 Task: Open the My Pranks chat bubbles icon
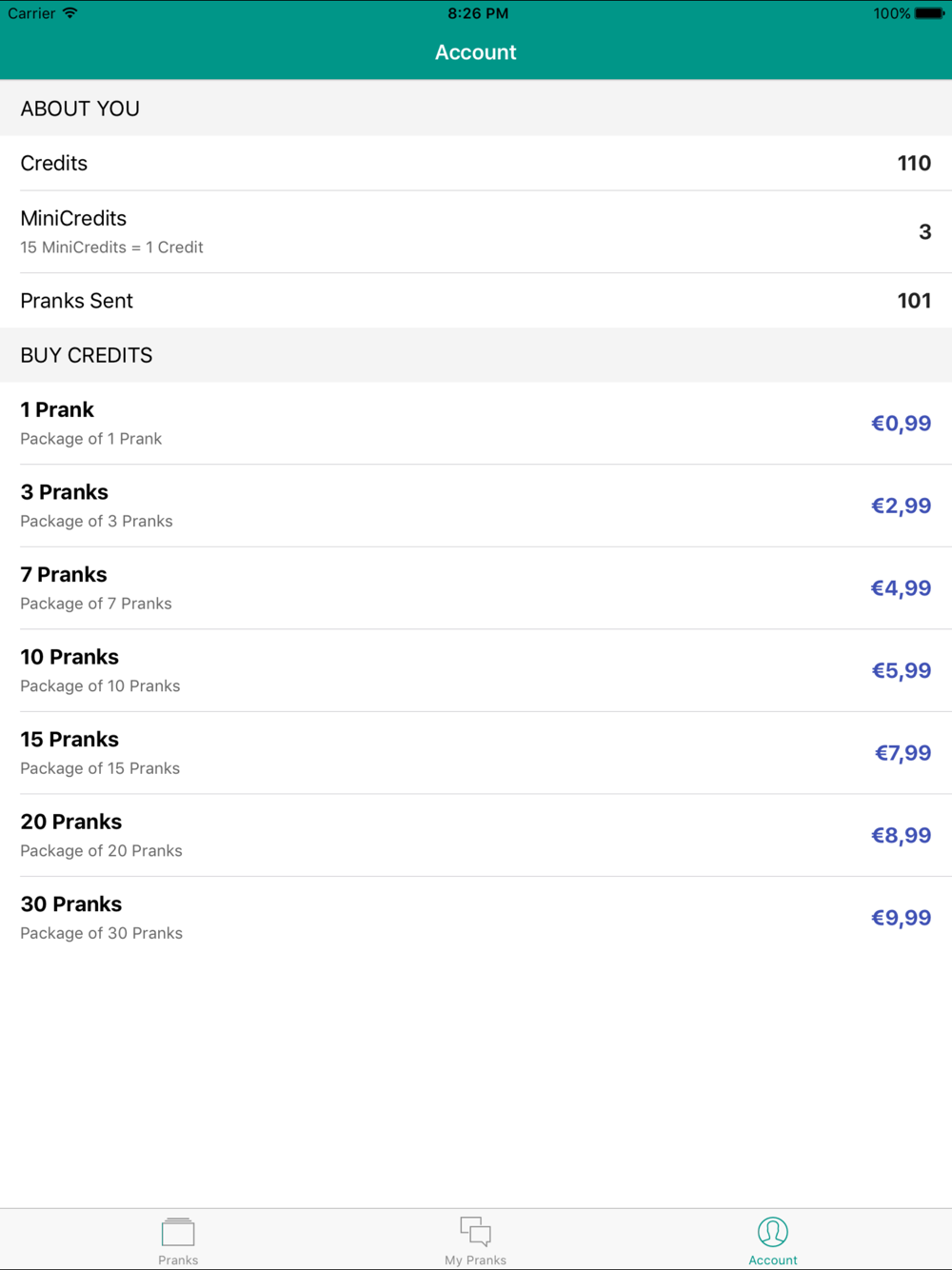point(475,1231)
